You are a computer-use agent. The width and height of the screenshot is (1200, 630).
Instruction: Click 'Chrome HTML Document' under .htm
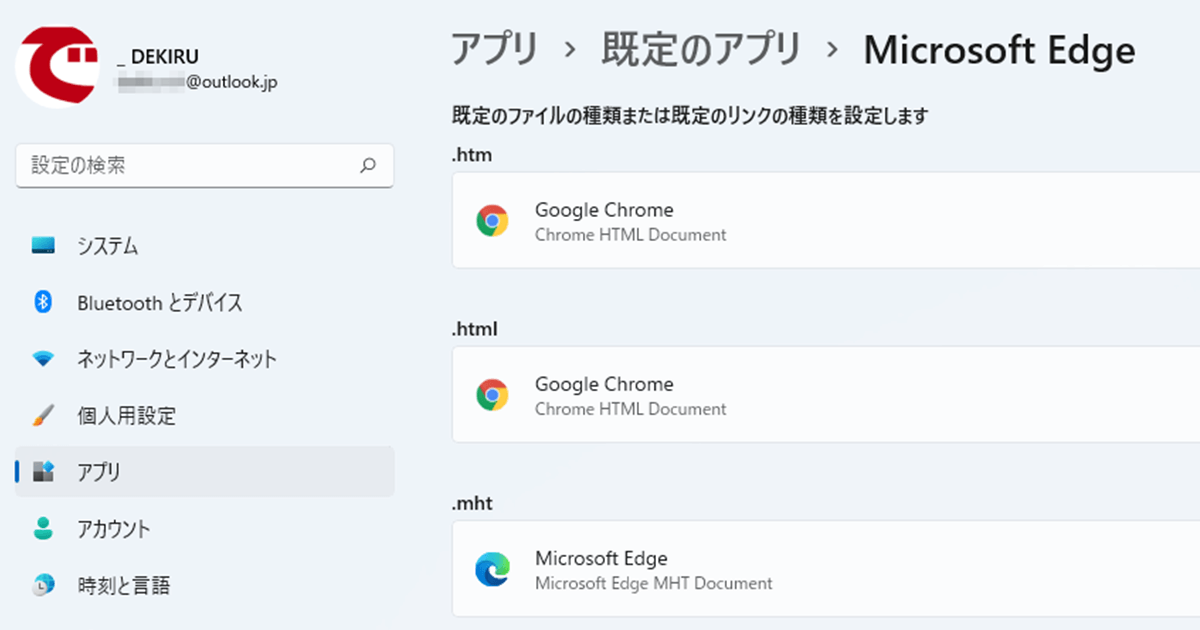click(x=631, y=235)
